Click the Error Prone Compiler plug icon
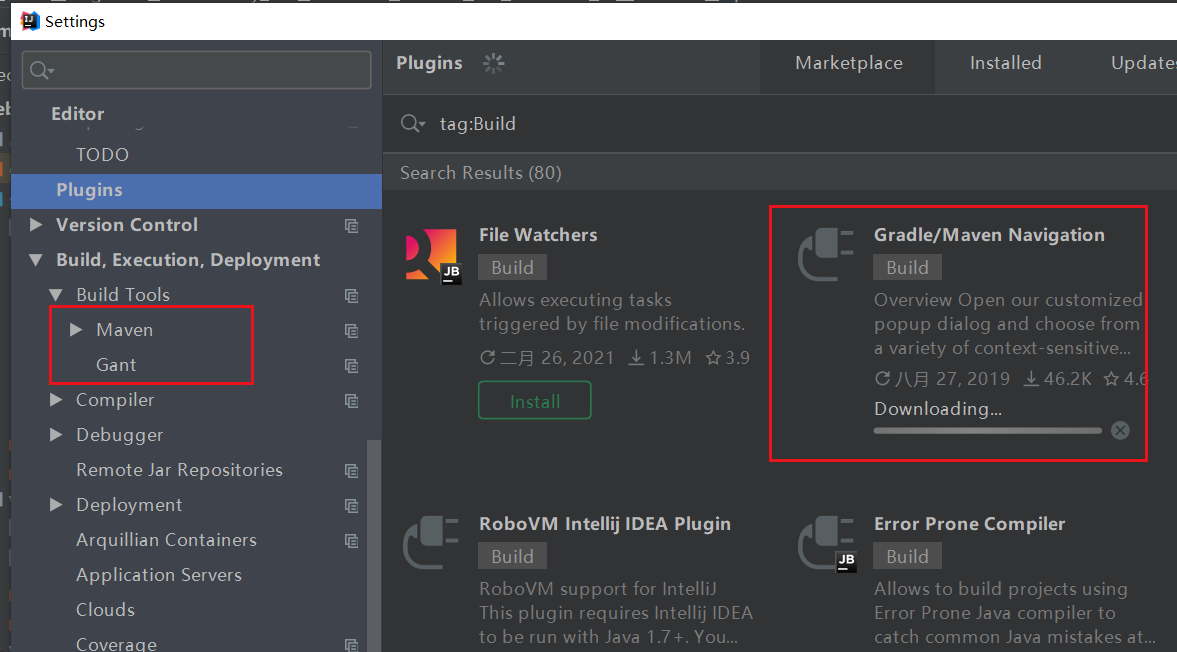1177x652 pixels. click(826, 543)
